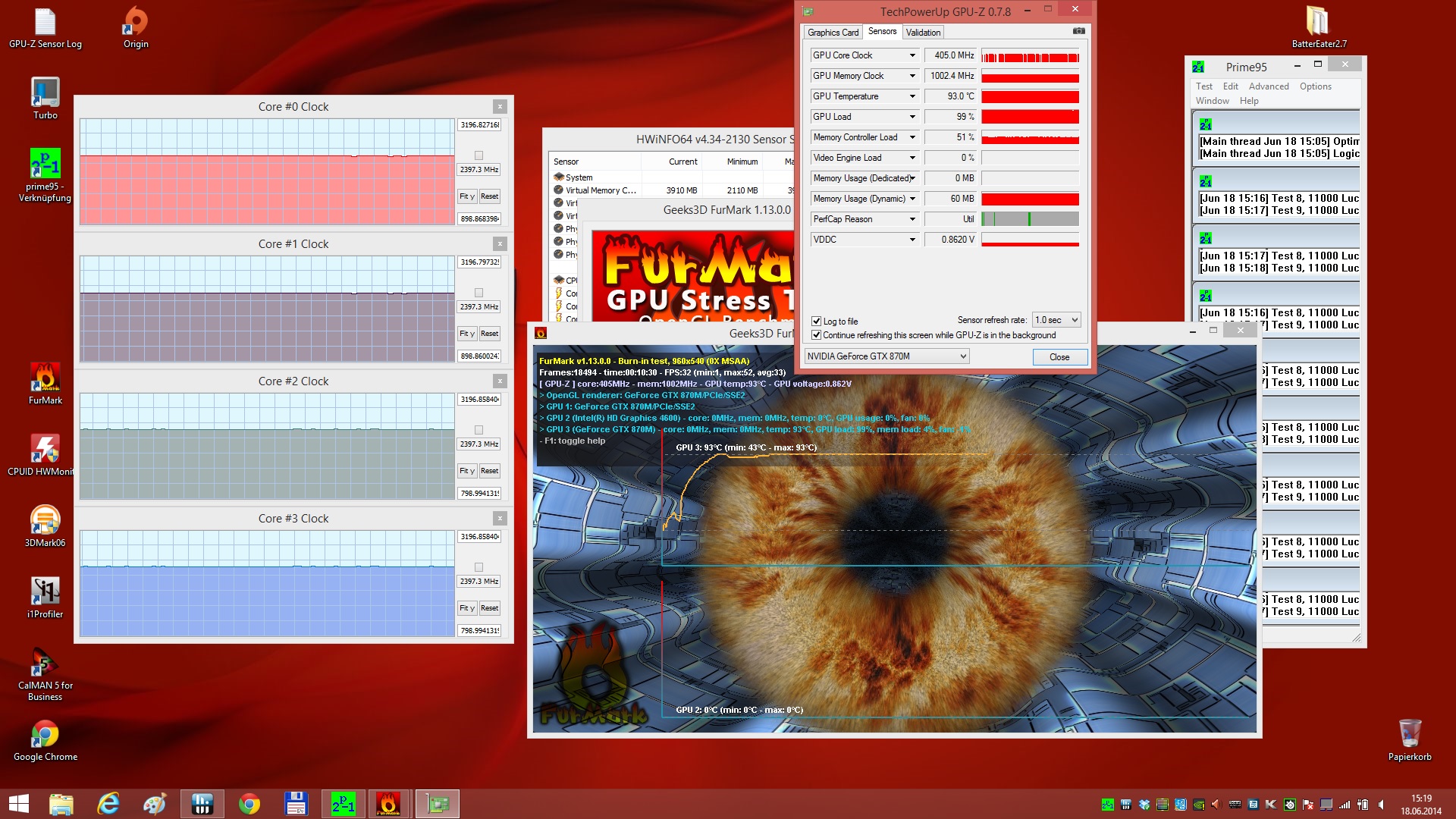This screenshot has width=1456, height=819.
Task: Click the GPU-Z screenshot camera icon
Action: pos(1078,31)
